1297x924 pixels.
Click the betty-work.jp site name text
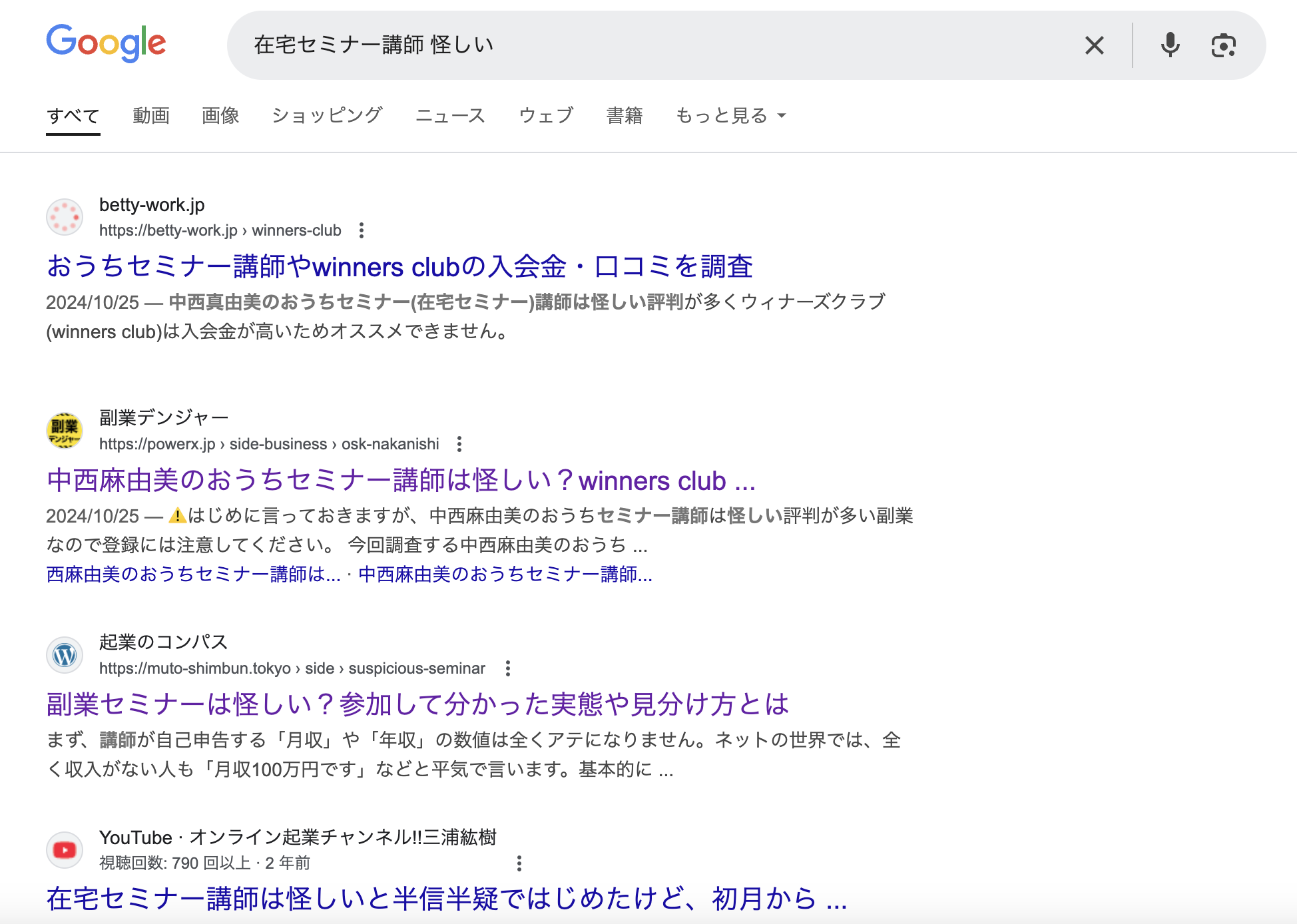(152, 204)
